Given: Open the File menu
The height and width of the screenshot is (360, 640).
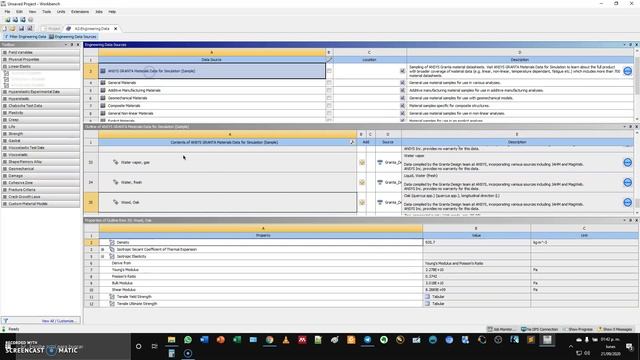Looking at the screenshot, I should pyautogui.click(x=7, y=12).
